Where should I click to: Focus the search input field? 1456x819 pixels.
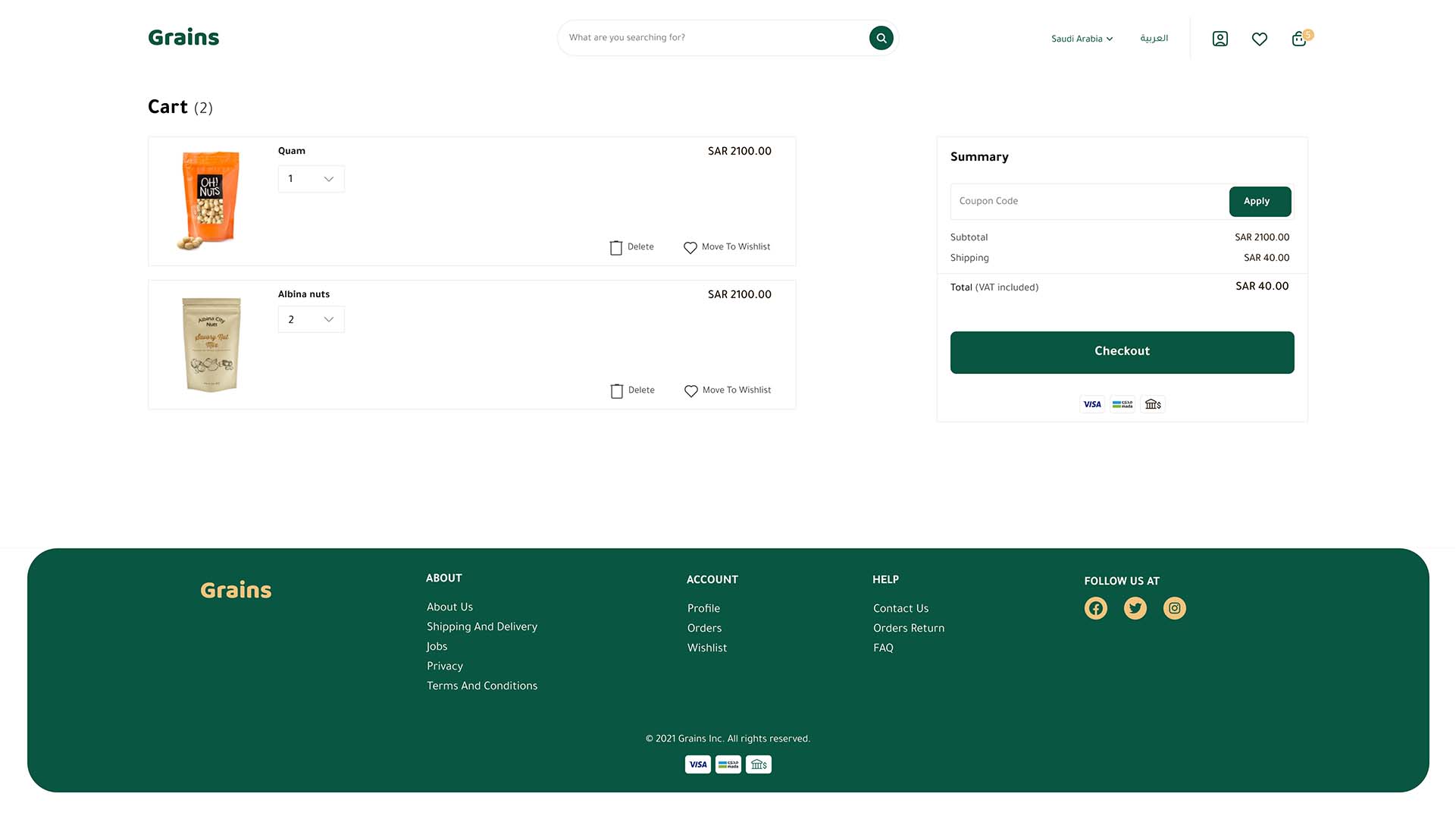click(x=712, y=38)
